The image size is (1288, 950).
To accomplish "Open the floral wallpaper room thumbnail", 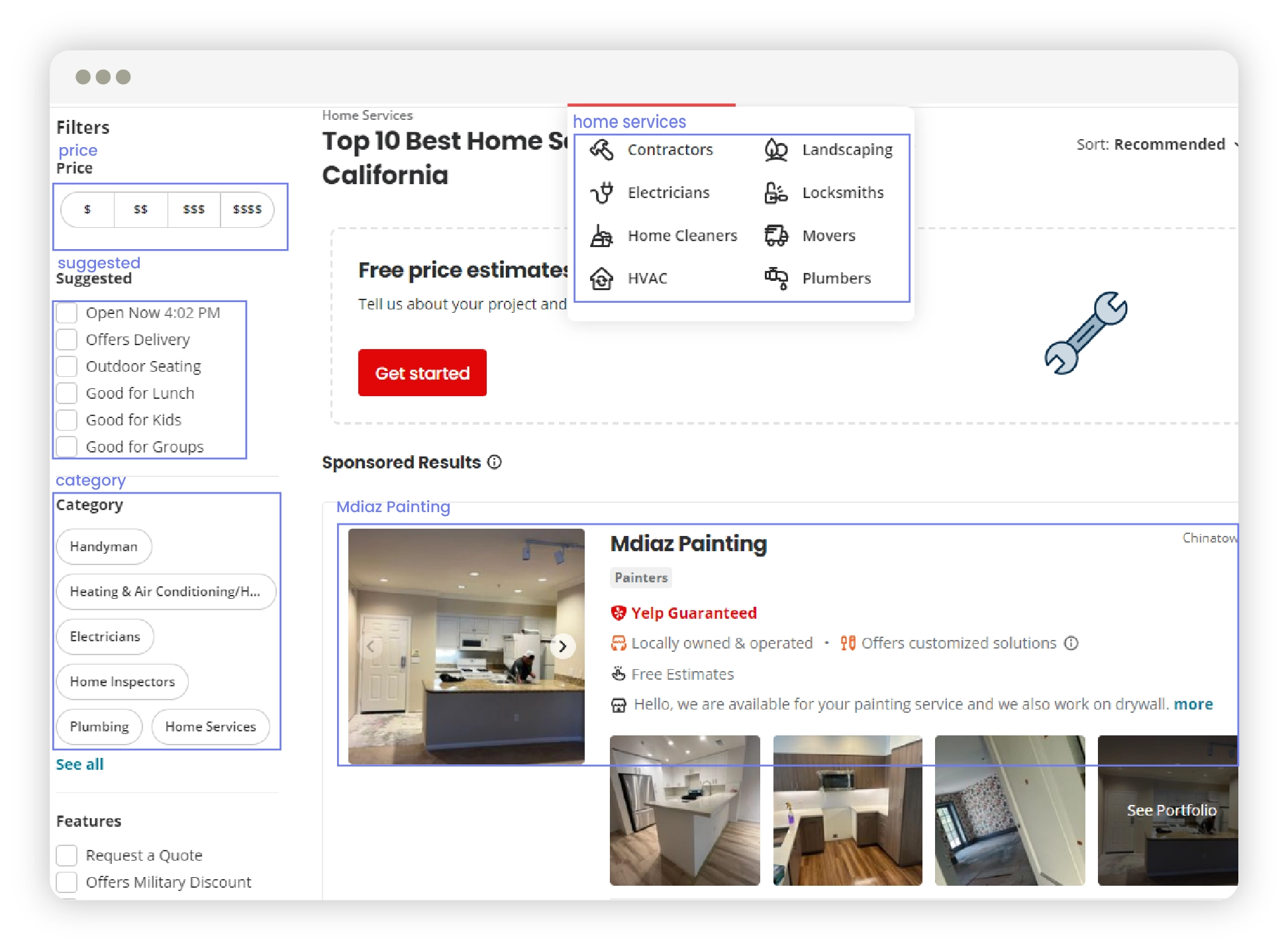I will [x=1010, y=810].
